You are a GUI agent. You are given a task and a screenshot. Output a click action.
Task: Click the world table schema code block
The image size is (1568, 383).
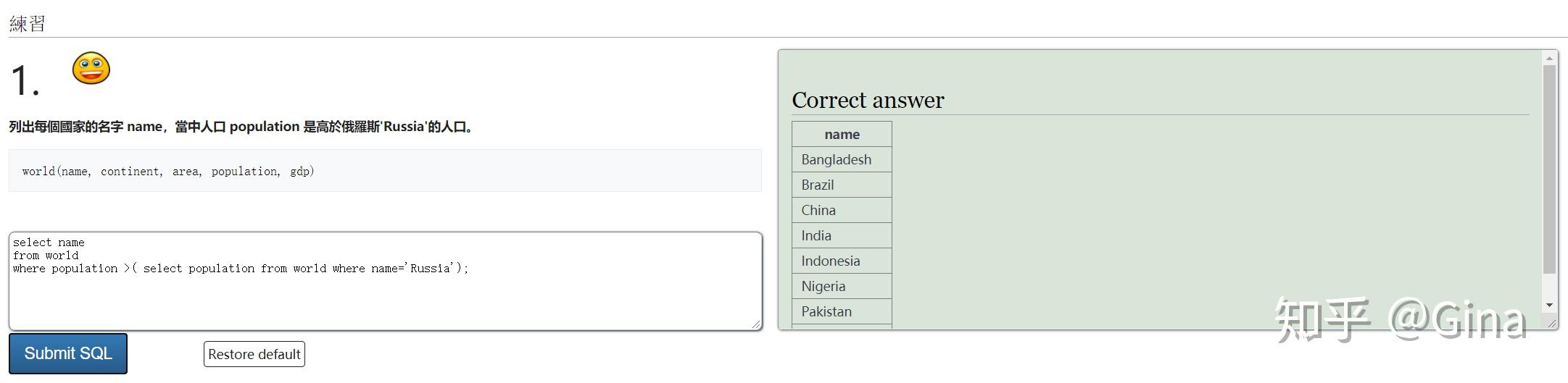(385, 171)
